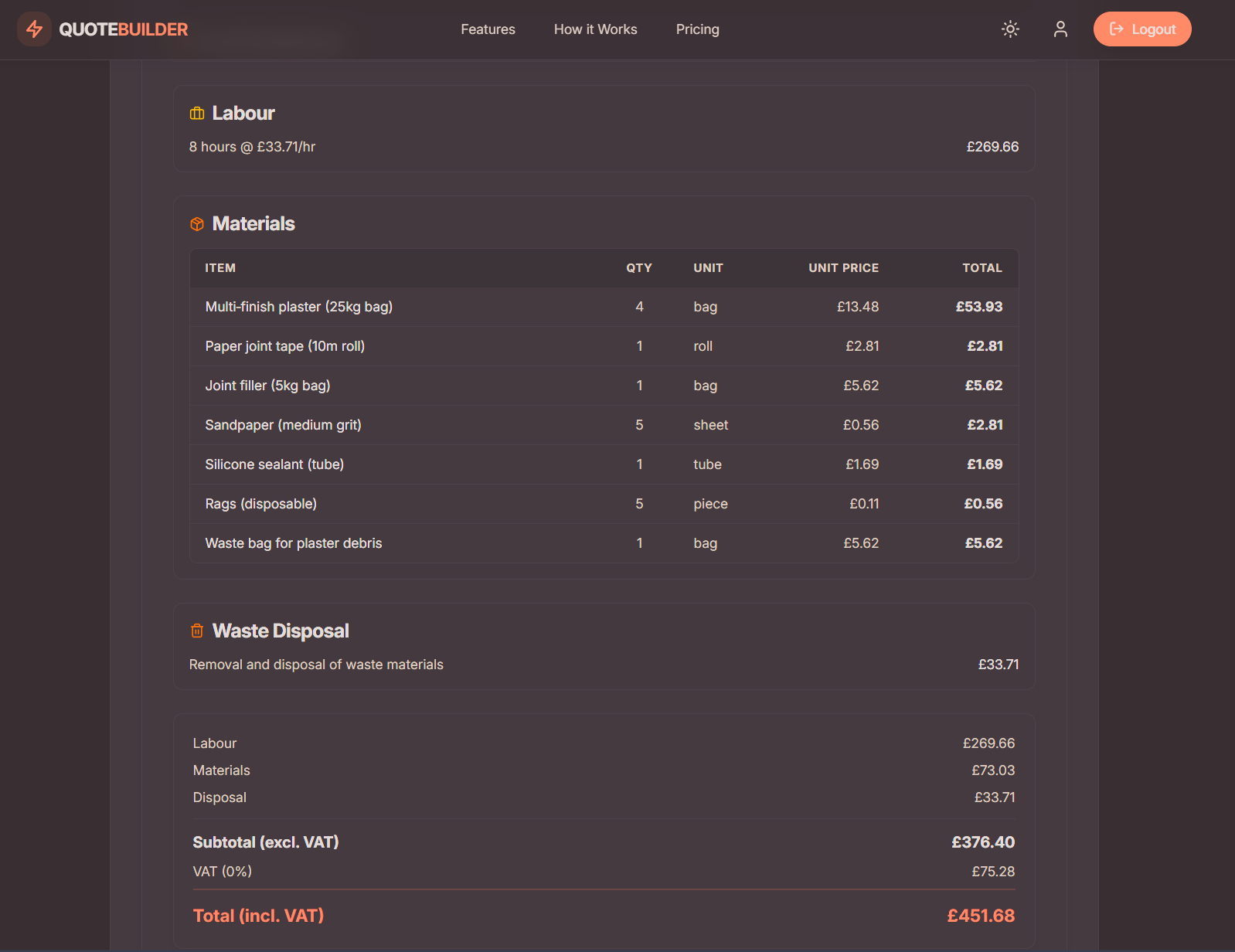Click the '8 hours @ £33.71/hr' text
Viewport: 1235px width, 952px height.
coord(252,147)
